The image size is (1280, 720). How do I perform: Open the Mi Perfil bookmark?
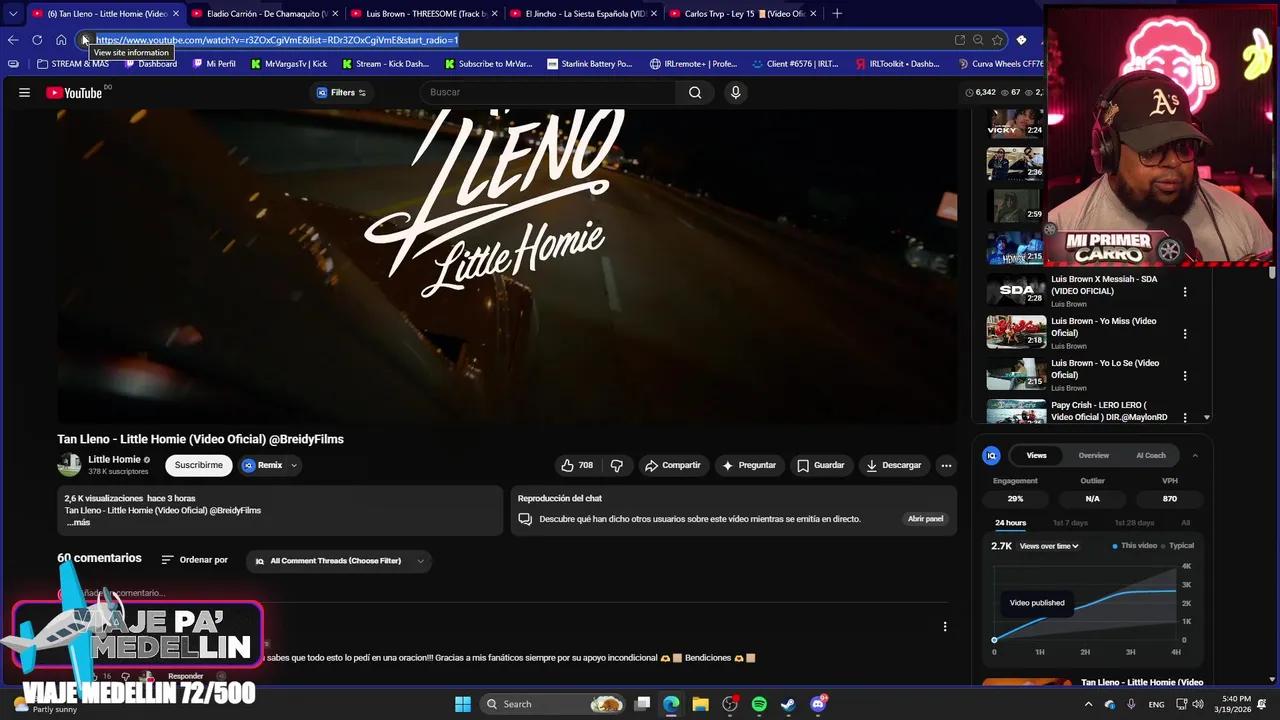click(x=213, y=64)
